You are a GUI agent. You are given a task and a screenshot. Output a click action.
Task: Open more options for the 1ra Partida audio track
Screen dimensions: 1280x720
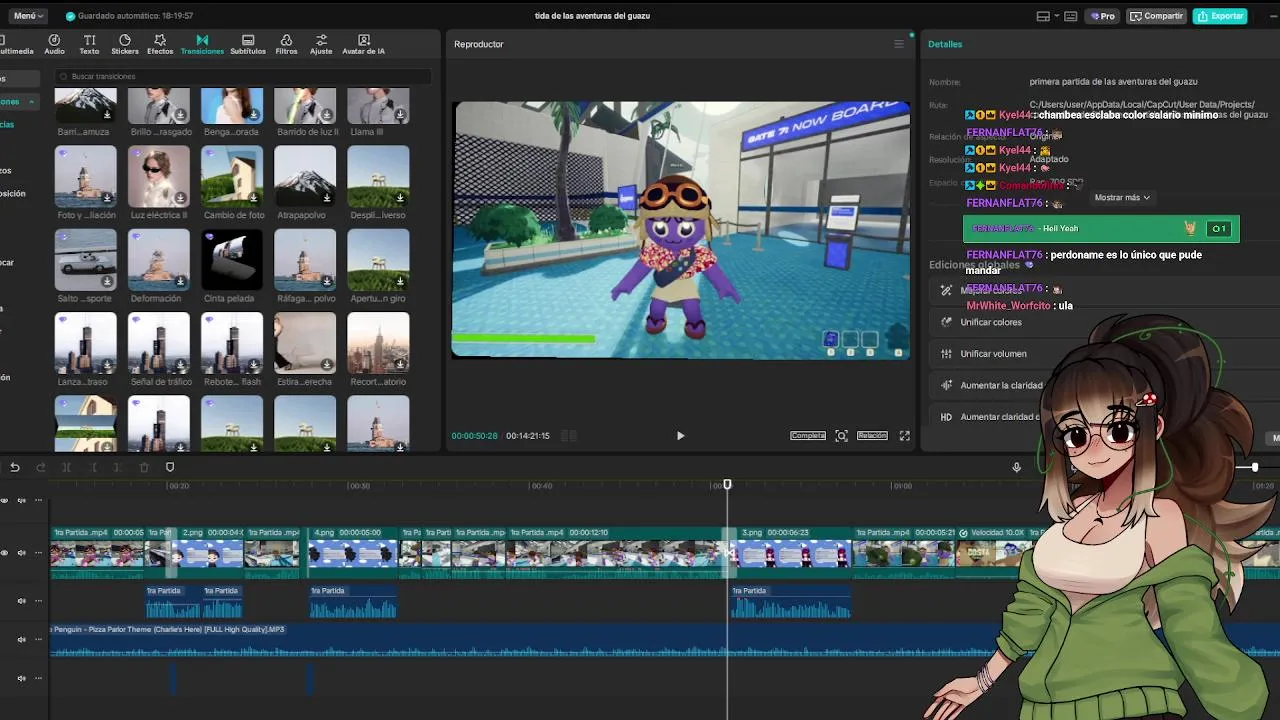pos(39,601)
